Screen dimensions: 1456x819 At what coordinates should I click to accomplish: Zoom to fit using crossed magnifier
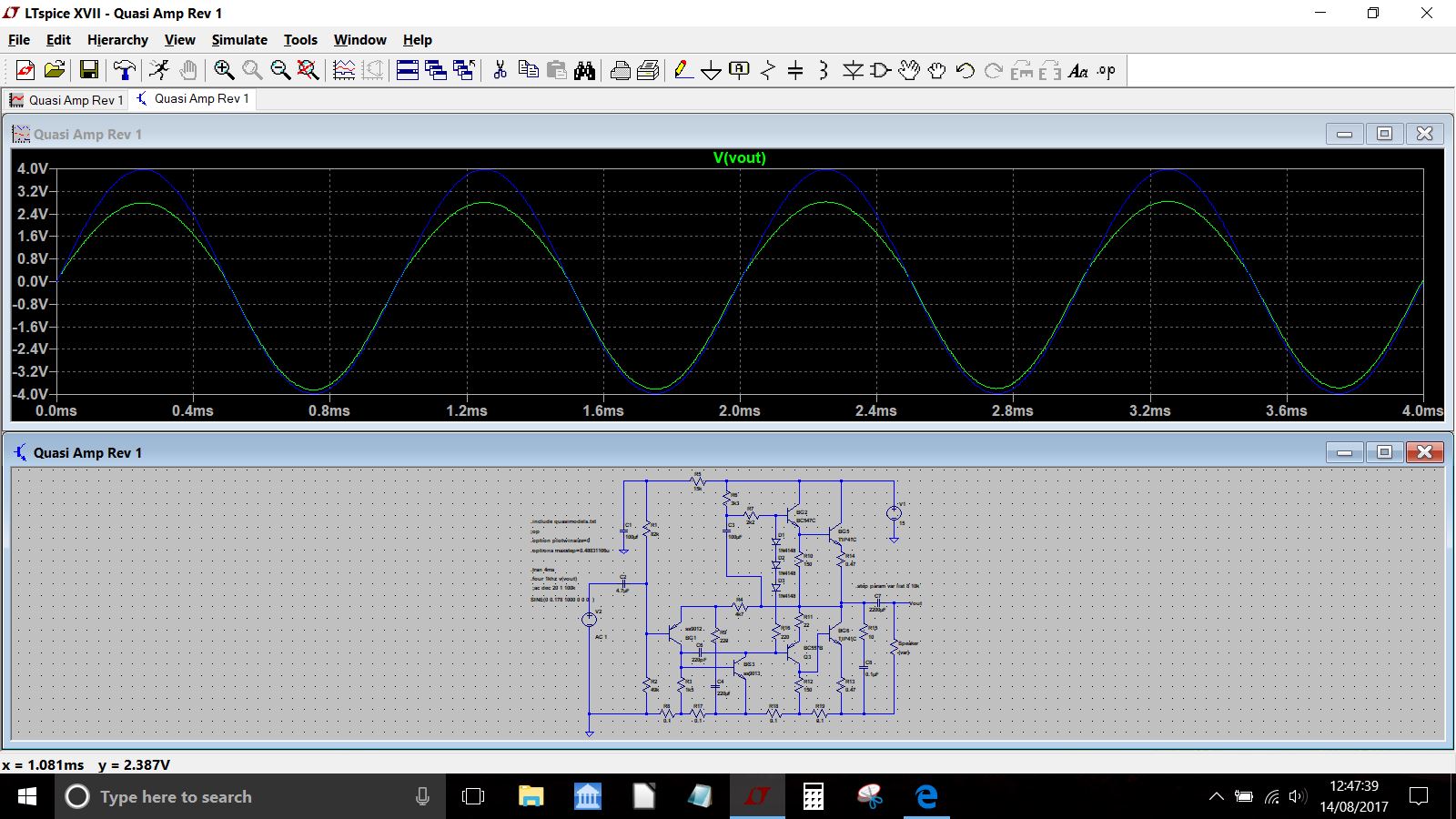(x=308, y=70)
